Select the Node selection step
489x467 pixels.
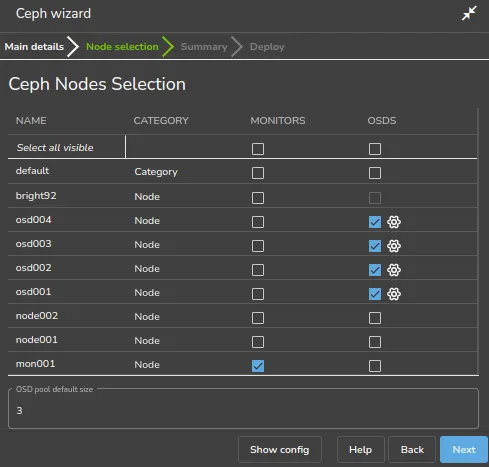tap(122, 47)
